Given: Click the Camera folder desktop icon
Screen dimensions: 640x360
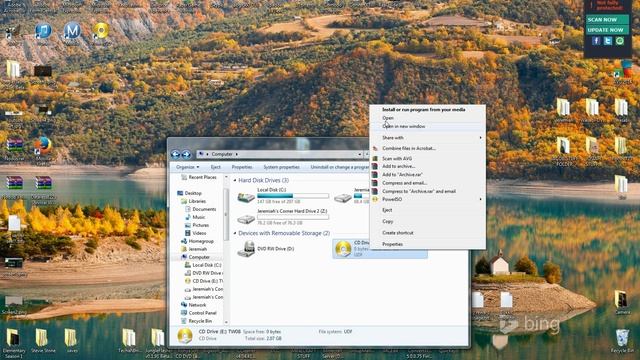Looking at the screenshot, I should click(621, 300).
